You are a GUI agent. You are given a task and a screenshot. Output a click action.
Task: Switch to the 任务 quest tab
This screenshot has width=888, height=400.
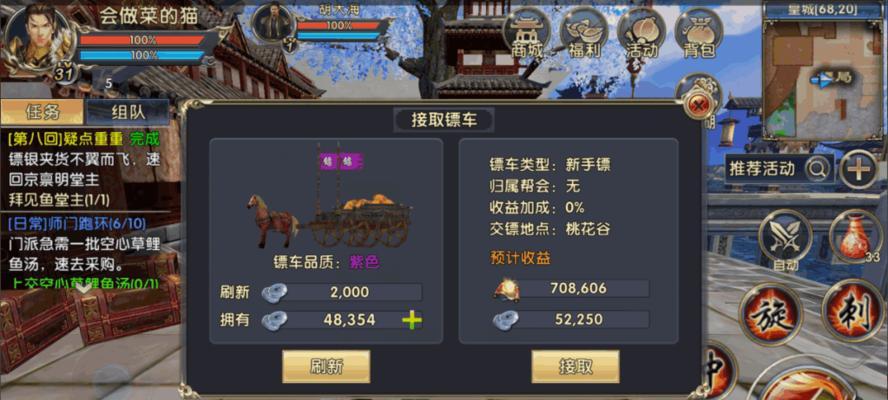pyautogui.click(x=42, y=112)
